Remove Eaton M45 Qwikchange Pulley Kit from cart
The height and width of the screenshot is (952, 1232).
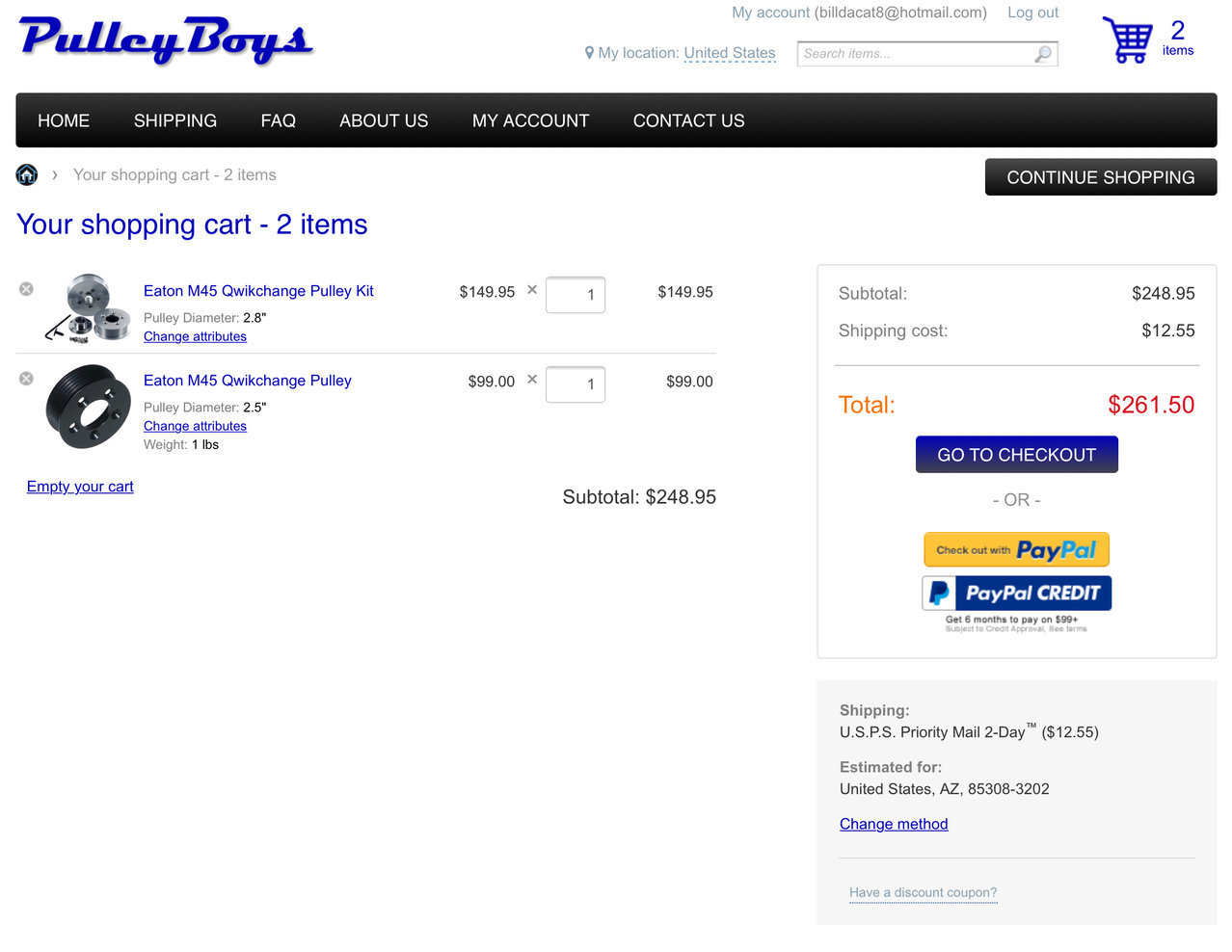point(26,289)
